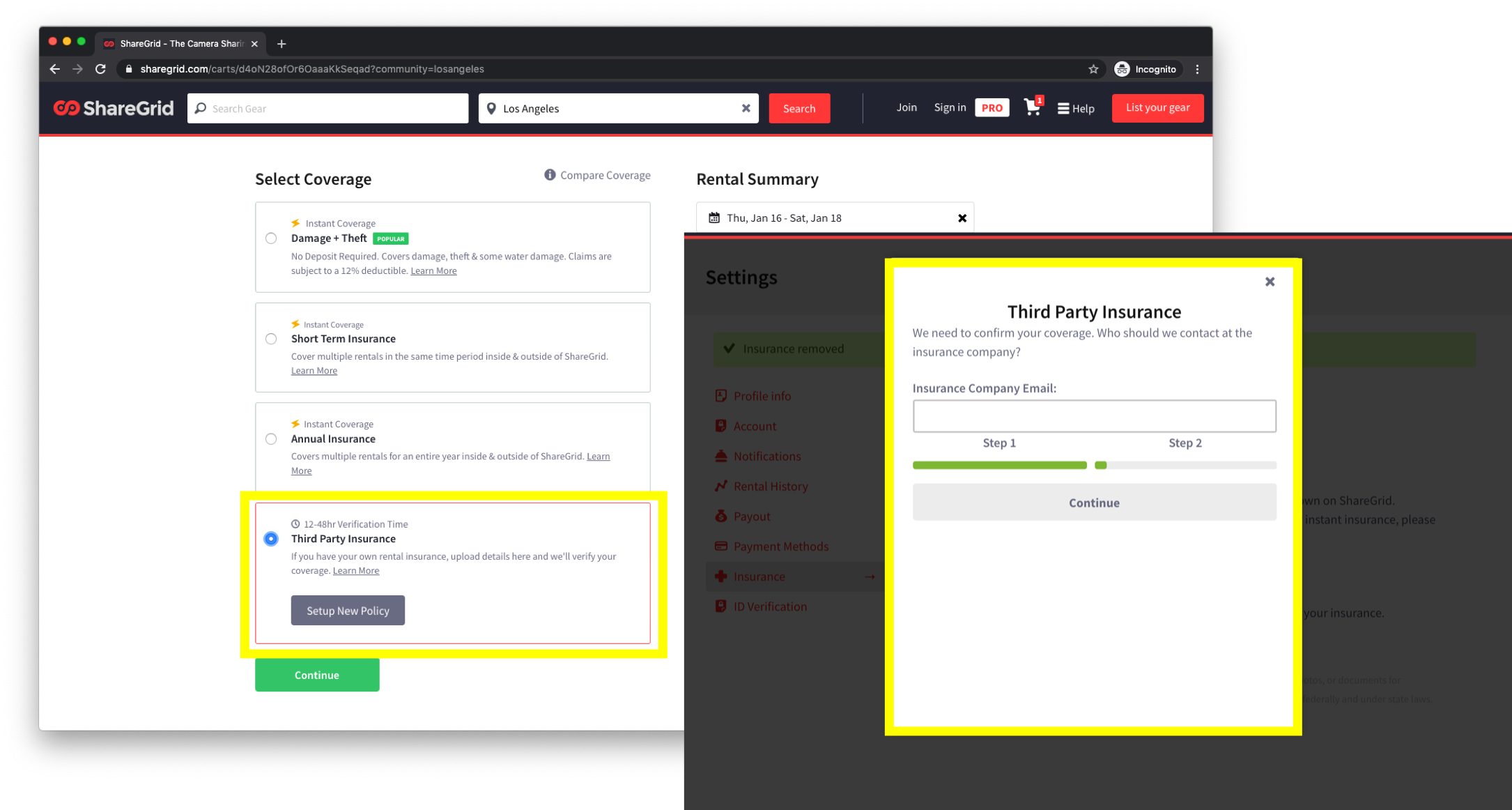This screenshot has height=810, width=1512.
Task: Click the PRO badge in the header
Action: click(x=992, y=107)
